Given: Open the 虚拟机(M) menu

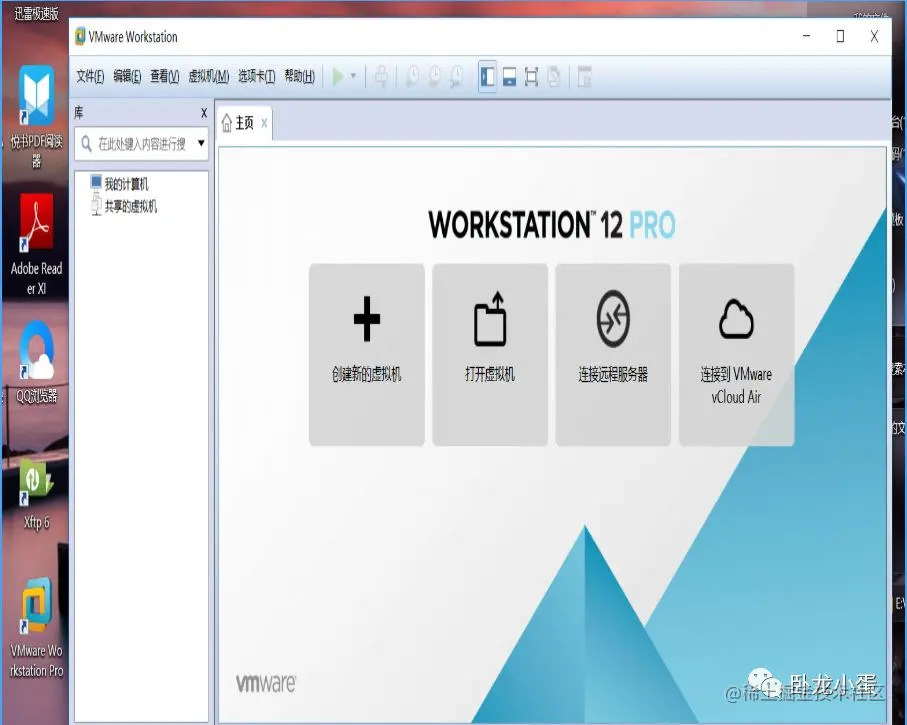Looking at the screenshot, I should click(209, 76).
